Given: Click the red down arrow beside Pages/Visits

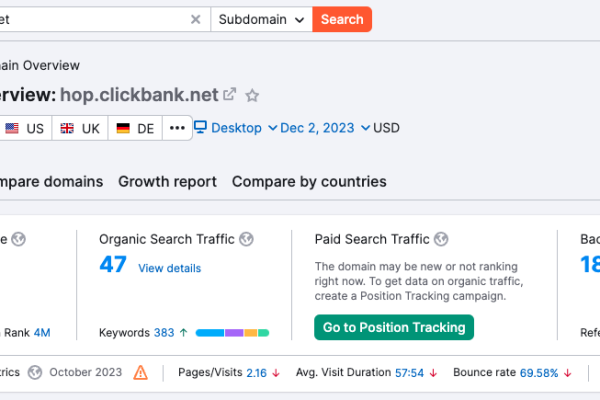Looking at the screenshot, I should pyautogui.click(x=276, y=373).
